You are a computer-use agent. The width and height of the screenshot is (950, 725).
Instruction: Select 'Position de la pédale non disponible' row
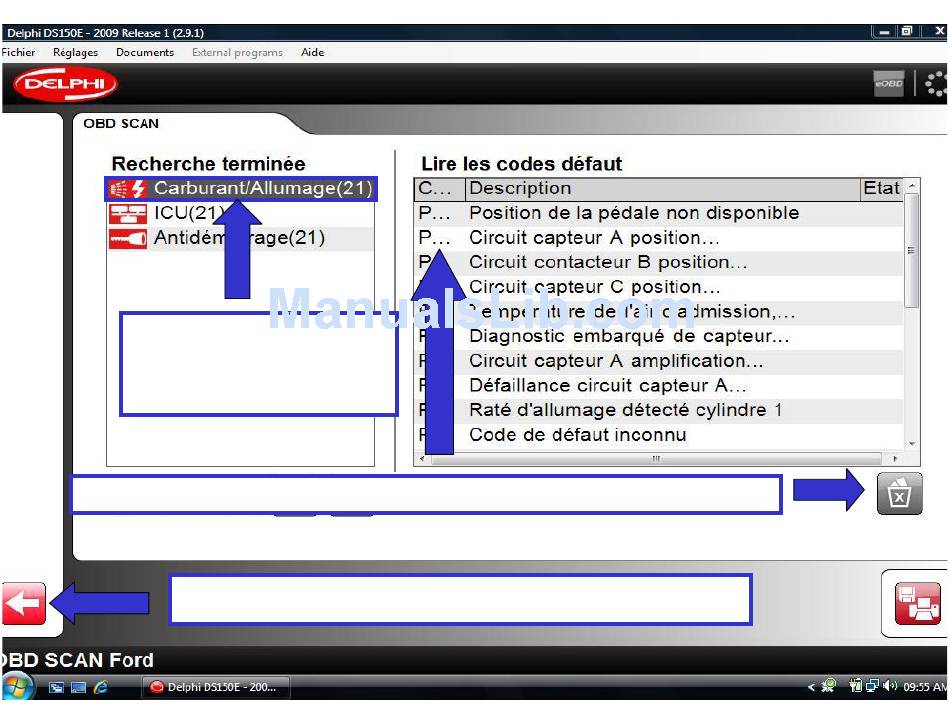point(659,213)
